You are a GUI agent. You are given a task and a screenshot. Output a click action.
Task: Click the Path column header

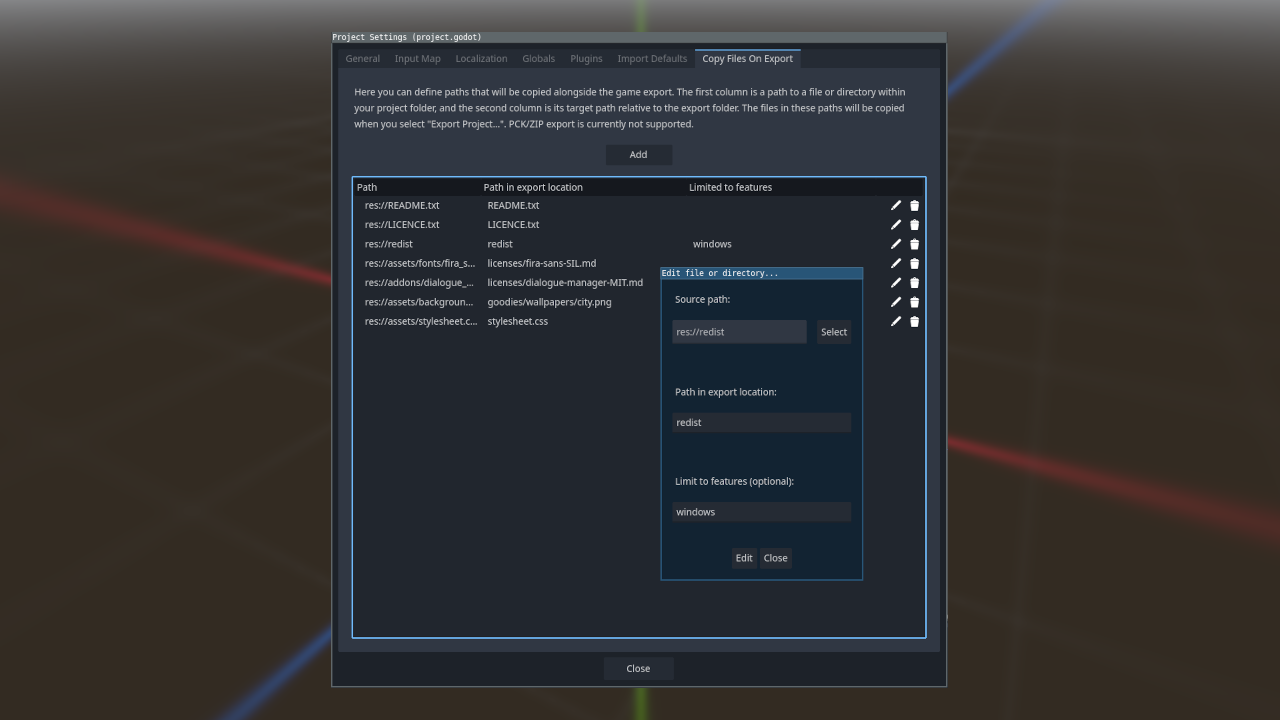[x=367, y=187]
